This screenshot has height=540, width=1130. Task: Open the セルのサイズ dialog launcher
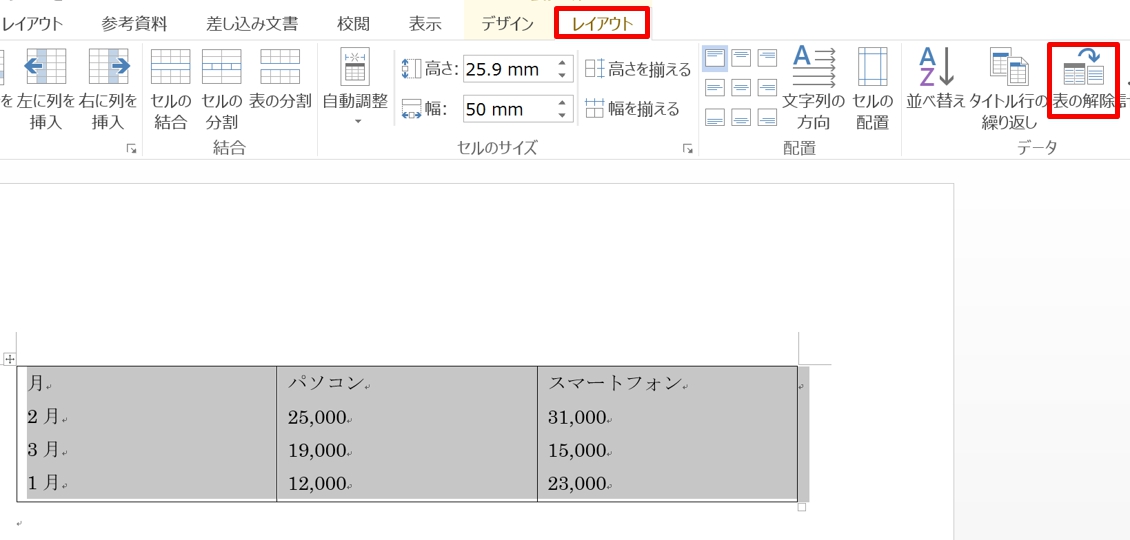(x=688, y=149)
